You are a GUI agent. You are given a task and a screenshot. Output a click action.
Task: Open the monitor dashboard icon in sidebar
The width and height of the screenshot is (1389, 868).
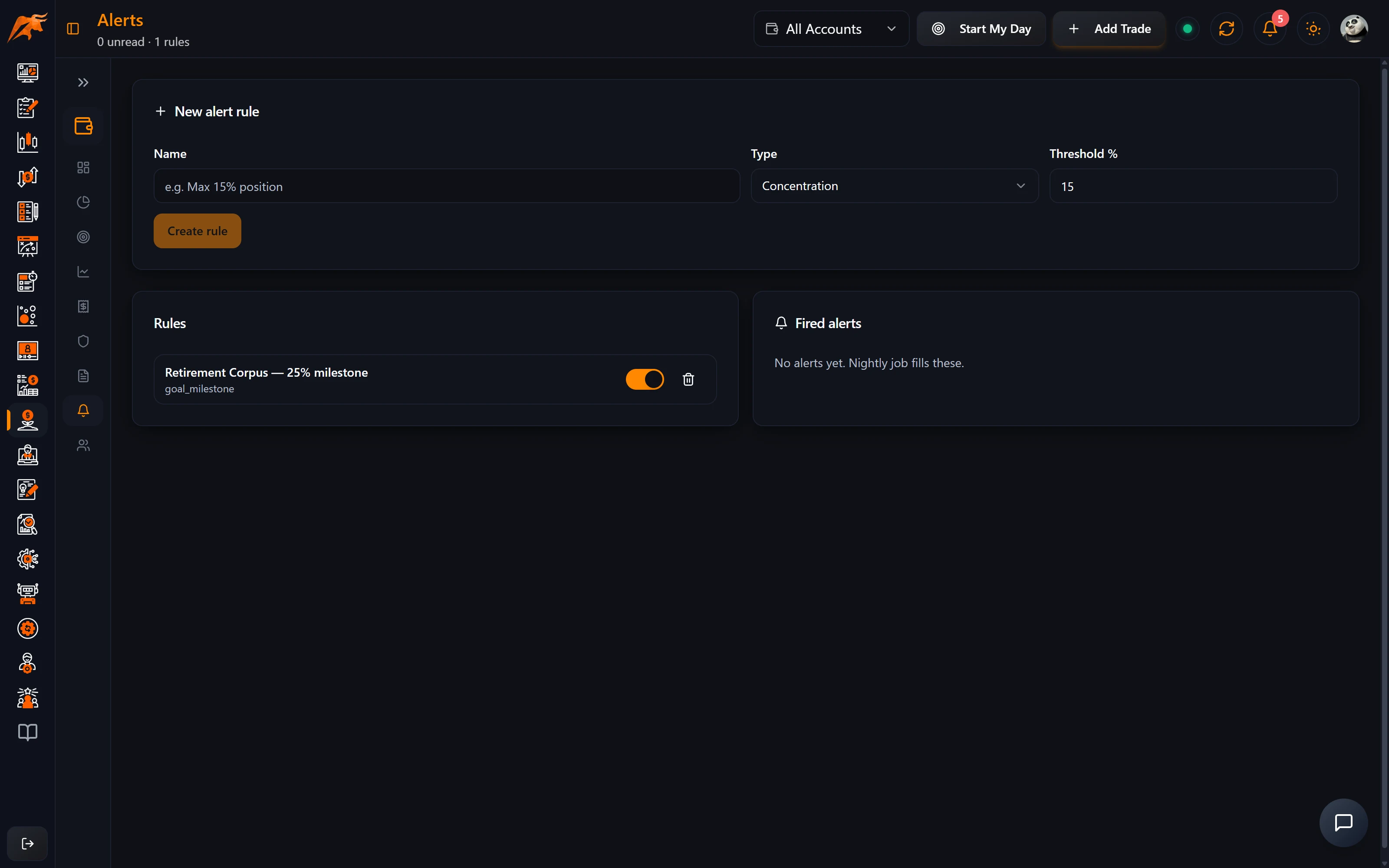pyautogui.click(x=27, y=73)
